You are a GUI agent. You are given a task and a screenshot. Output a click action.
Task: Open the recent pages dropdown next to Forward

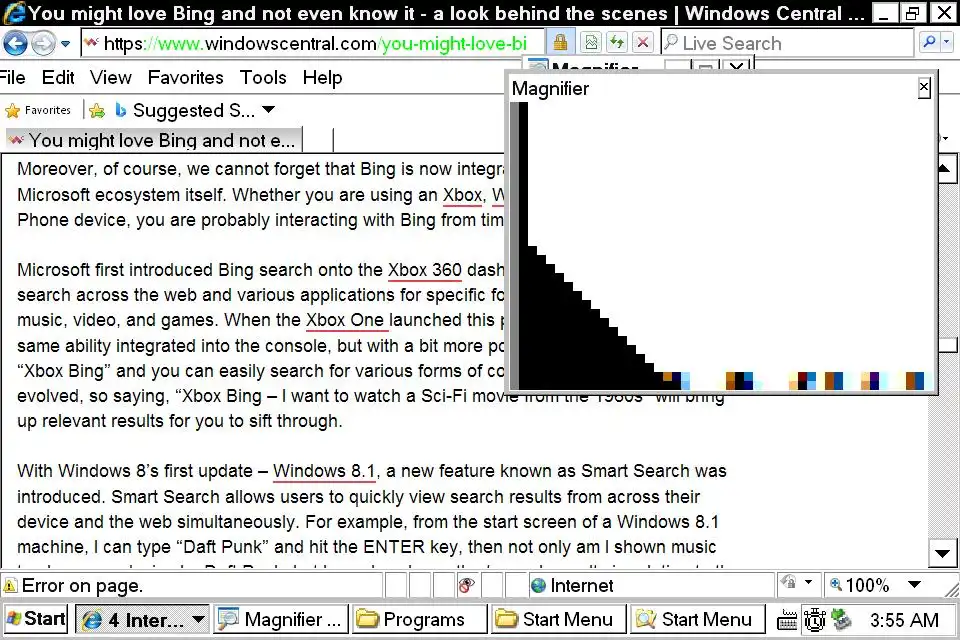tap(66, 43)
